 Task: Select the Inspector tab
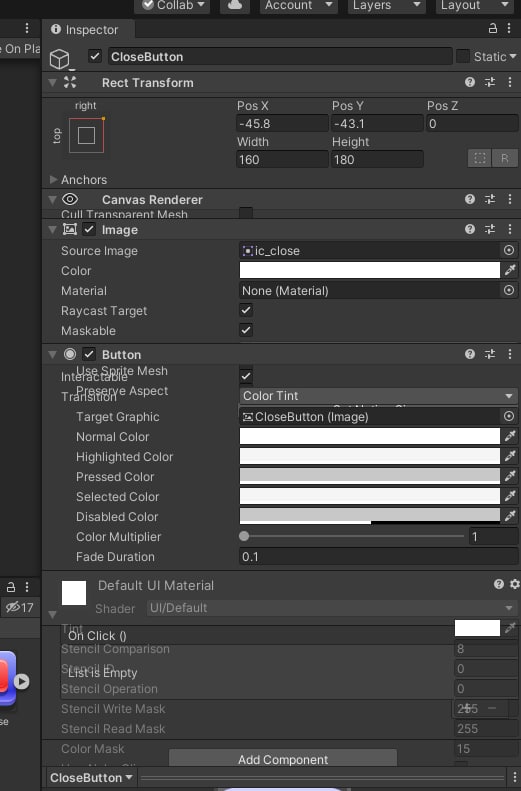[x=85, y=30]
